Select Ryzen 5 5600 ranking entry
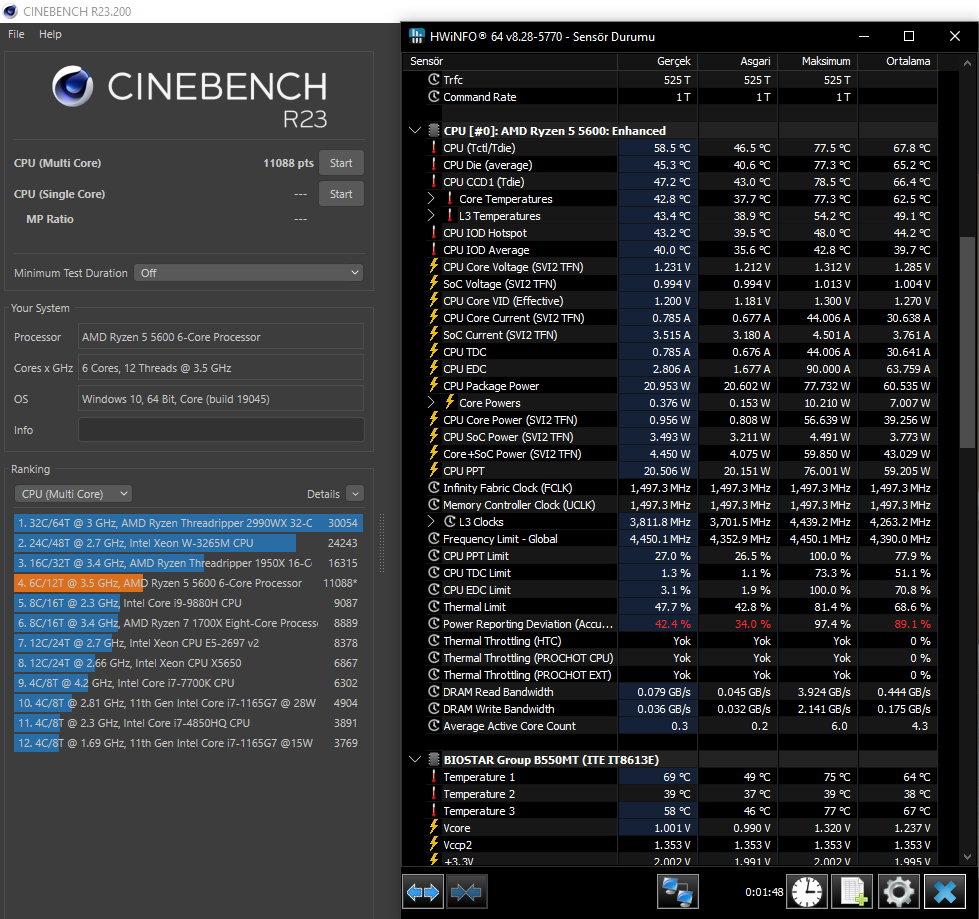Viewport: 979px width, 919px height. 188,583
